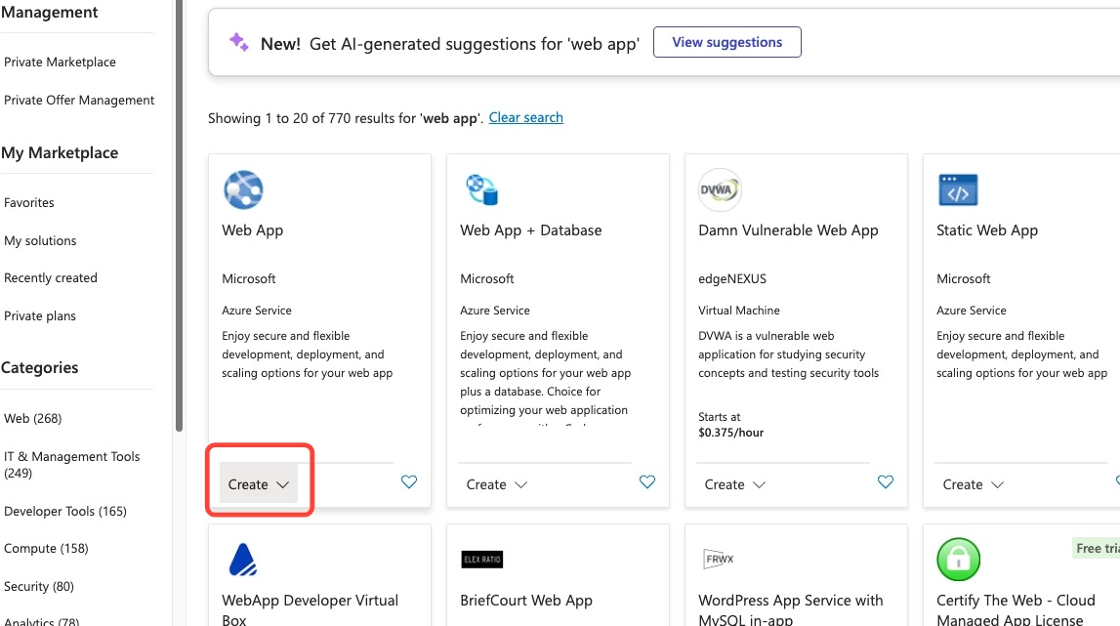
Task: Filter by Web (268) category
Action: pos(33,419)
